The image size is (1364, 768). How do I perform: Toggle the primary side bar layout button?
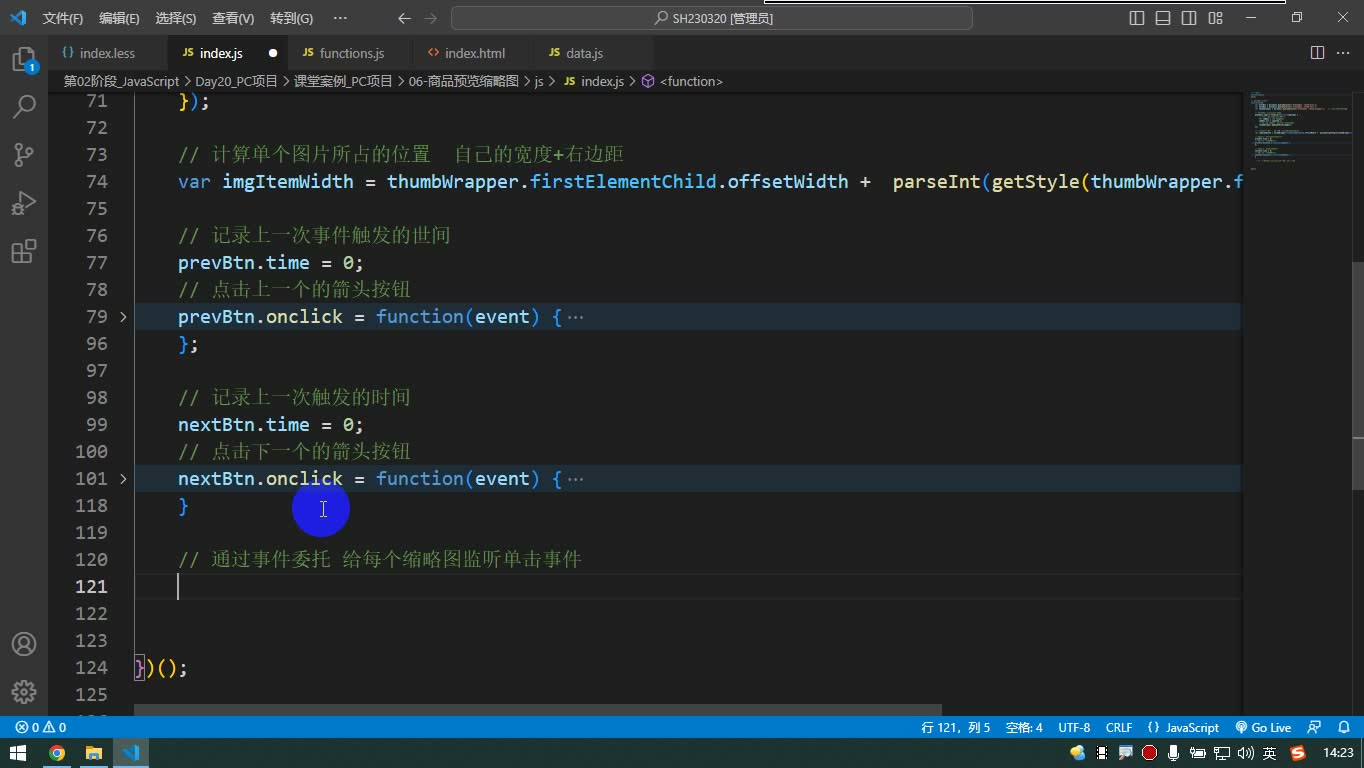click(x=1137, y=18)
